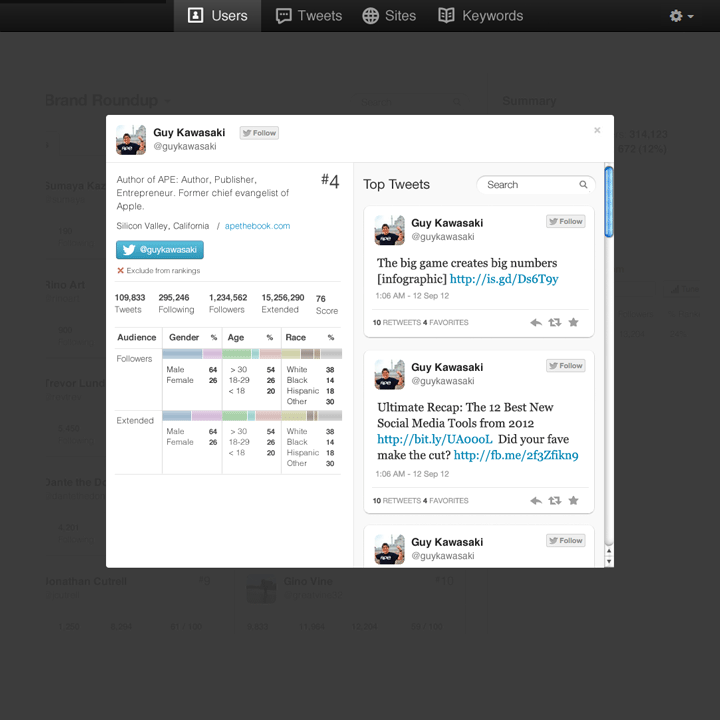
Task: Star the Ultimate Recap tweet
Action: [573, 500]
